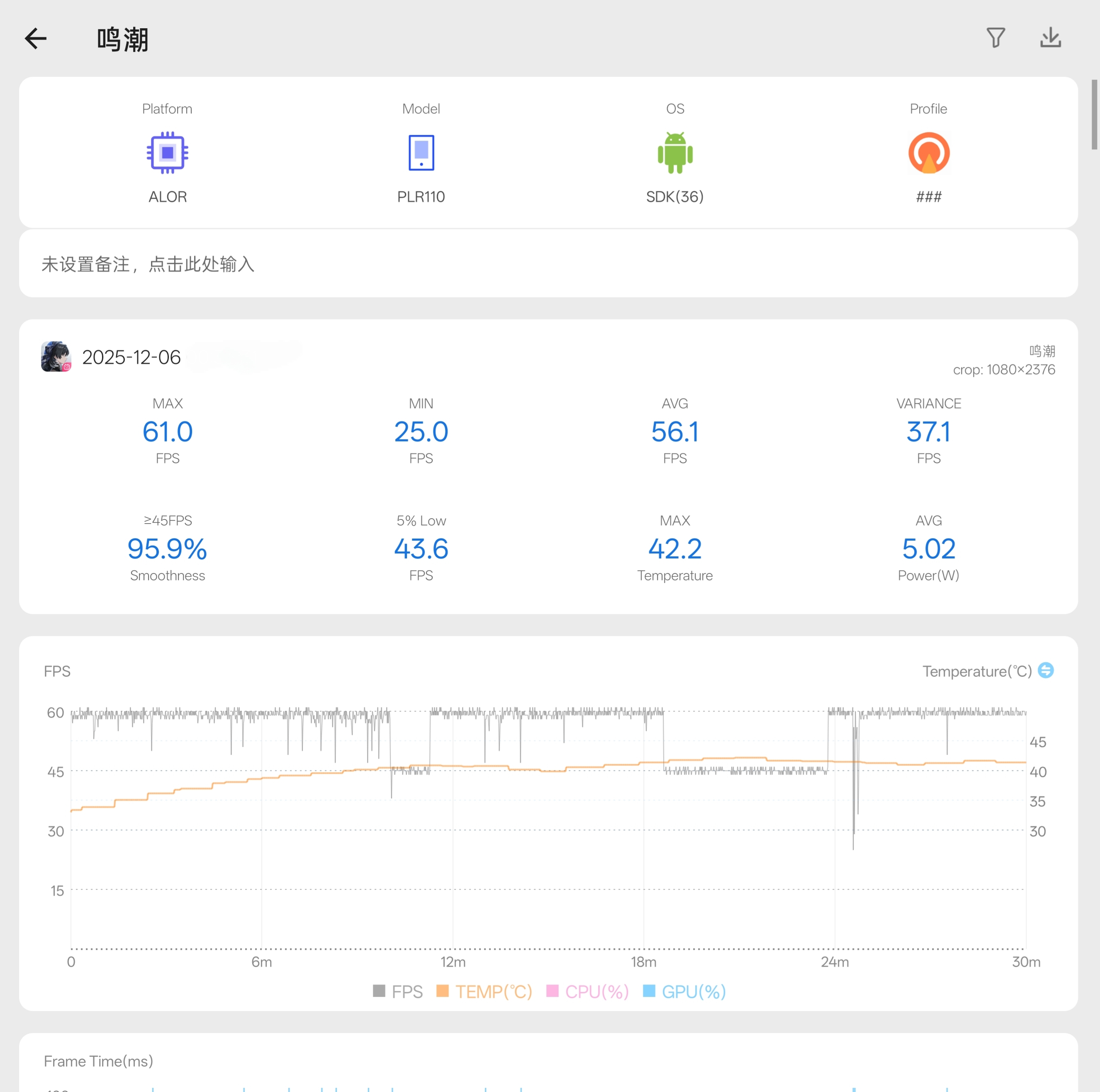Tap the Android SDK(36) icon
Viewport: 1100px width, 1092px height.
tap(675, 153)
